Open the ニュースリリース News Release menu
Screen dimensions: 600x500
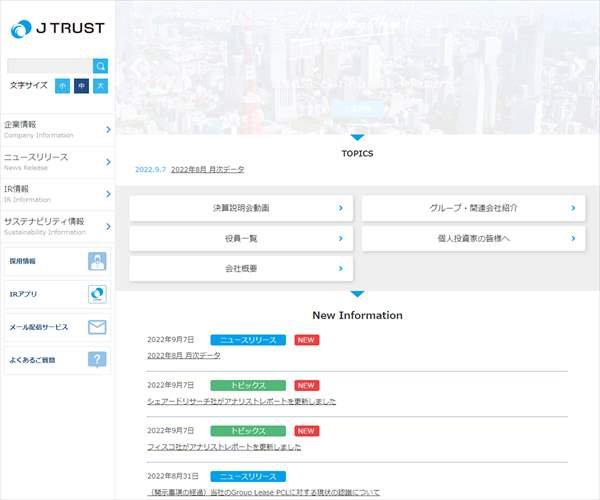coord(57,162)
